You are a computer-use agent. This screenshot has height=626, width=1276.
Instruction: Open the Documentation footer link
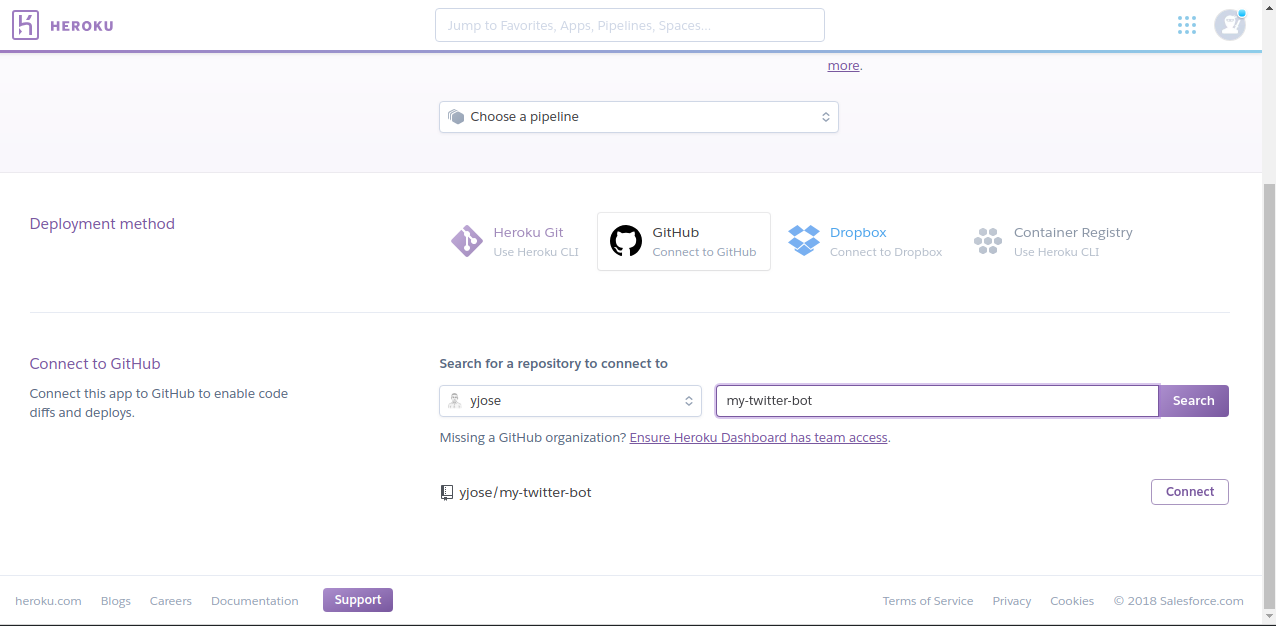click(x=255, y=601)
